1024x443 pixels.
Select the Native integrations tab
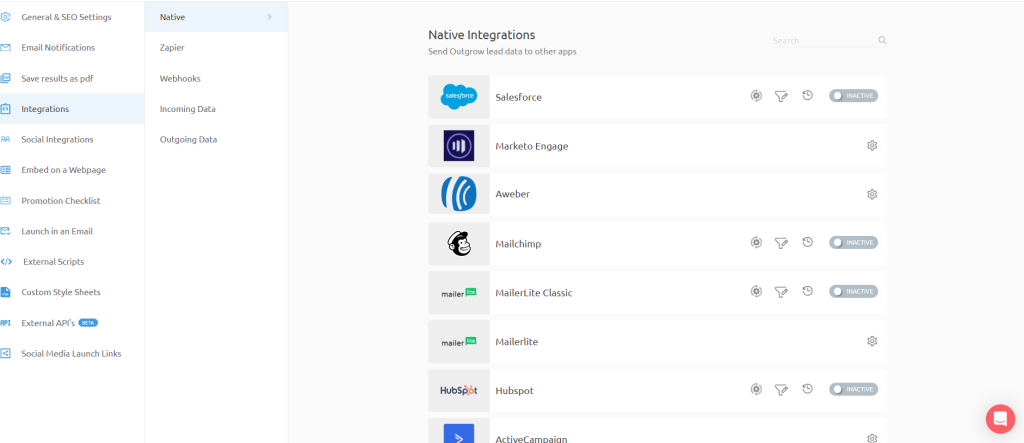point(216,17)
